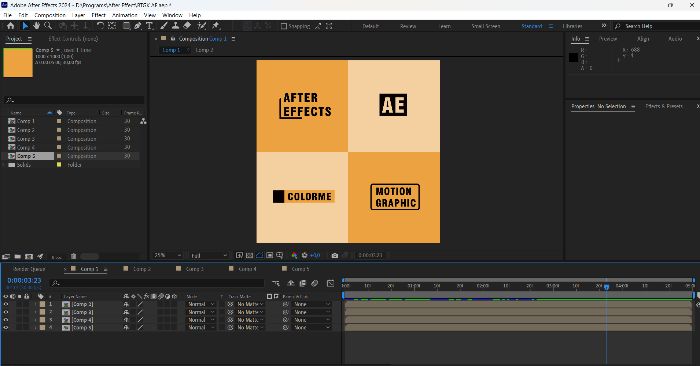Click the snapshot camera icon below the viewer

coord(335,255)
